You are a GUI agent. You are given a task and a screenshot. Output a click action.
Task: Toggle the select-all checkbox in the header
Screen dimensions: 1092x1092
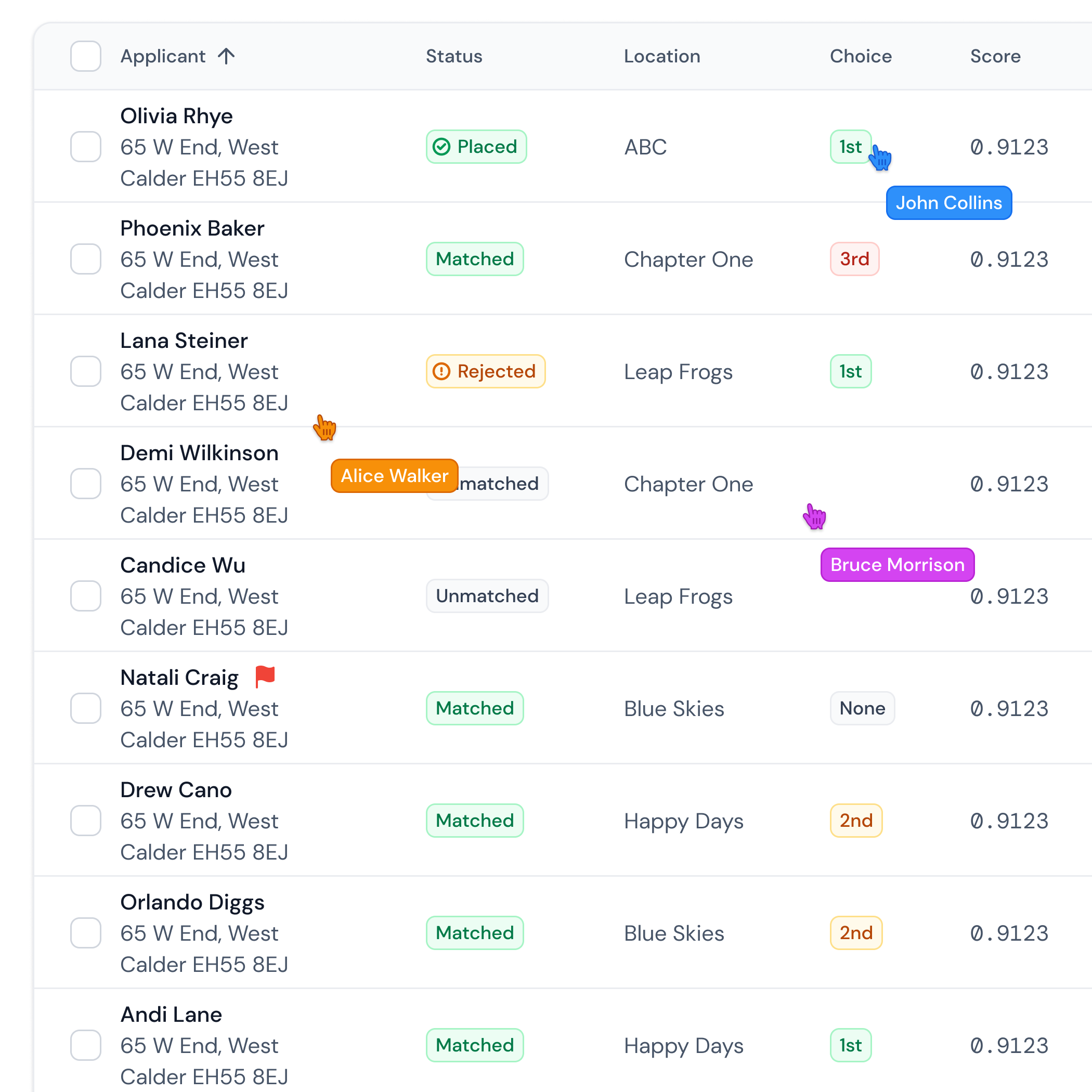click(86, 56)
